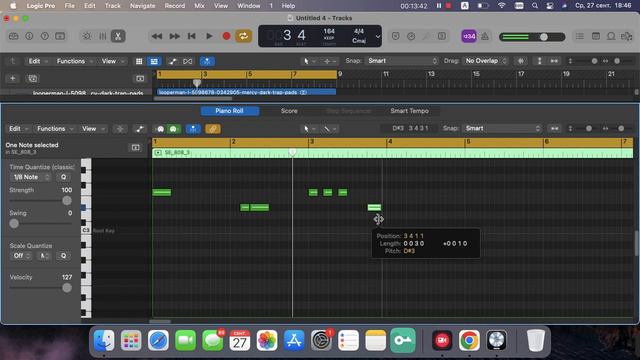The height and width of the screenshot is (360, 640).
Task: Toggle MIDI Out icon in Piano Roll
Action: click(160, 129)
